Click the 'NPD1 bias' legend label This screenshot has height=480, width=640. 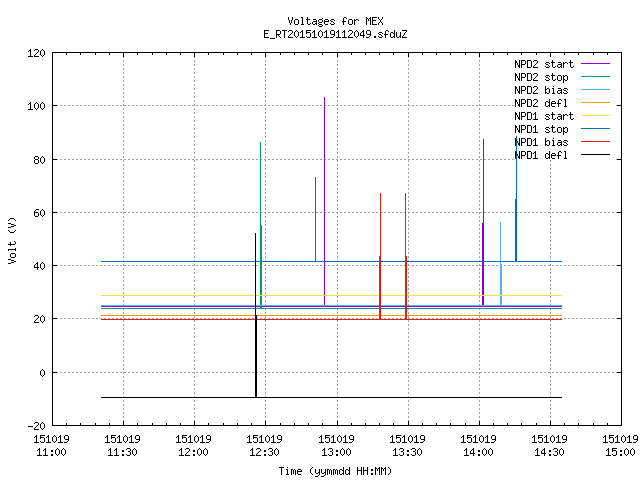541,142
